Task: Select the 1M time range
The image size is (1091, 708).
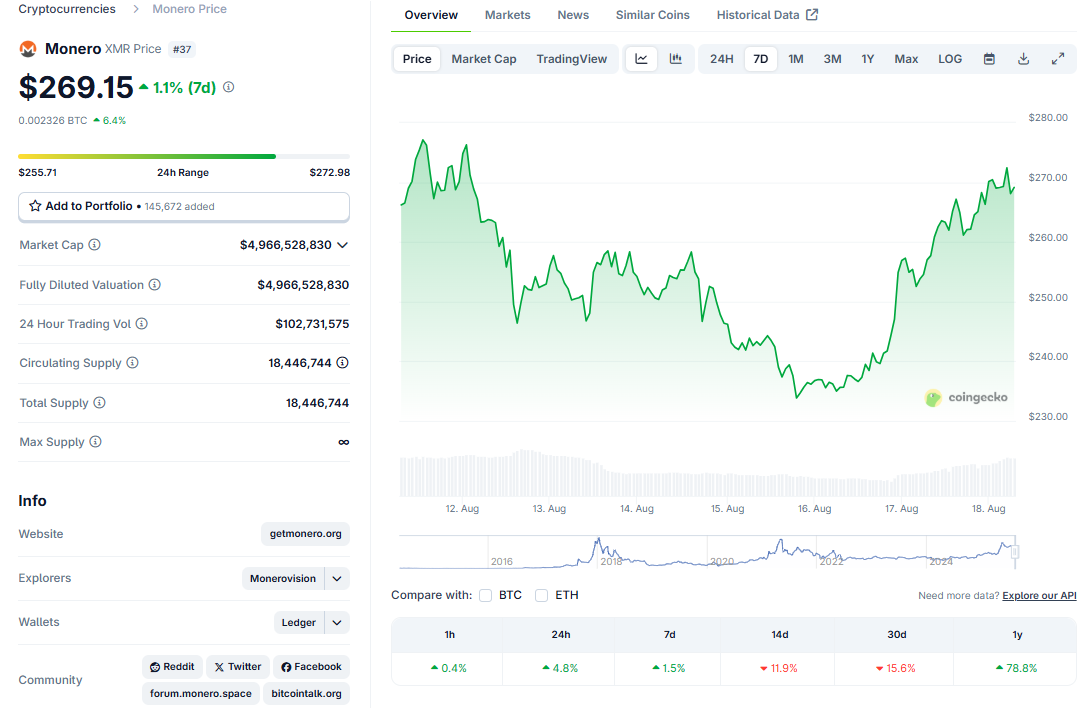Action: point(796,59)
